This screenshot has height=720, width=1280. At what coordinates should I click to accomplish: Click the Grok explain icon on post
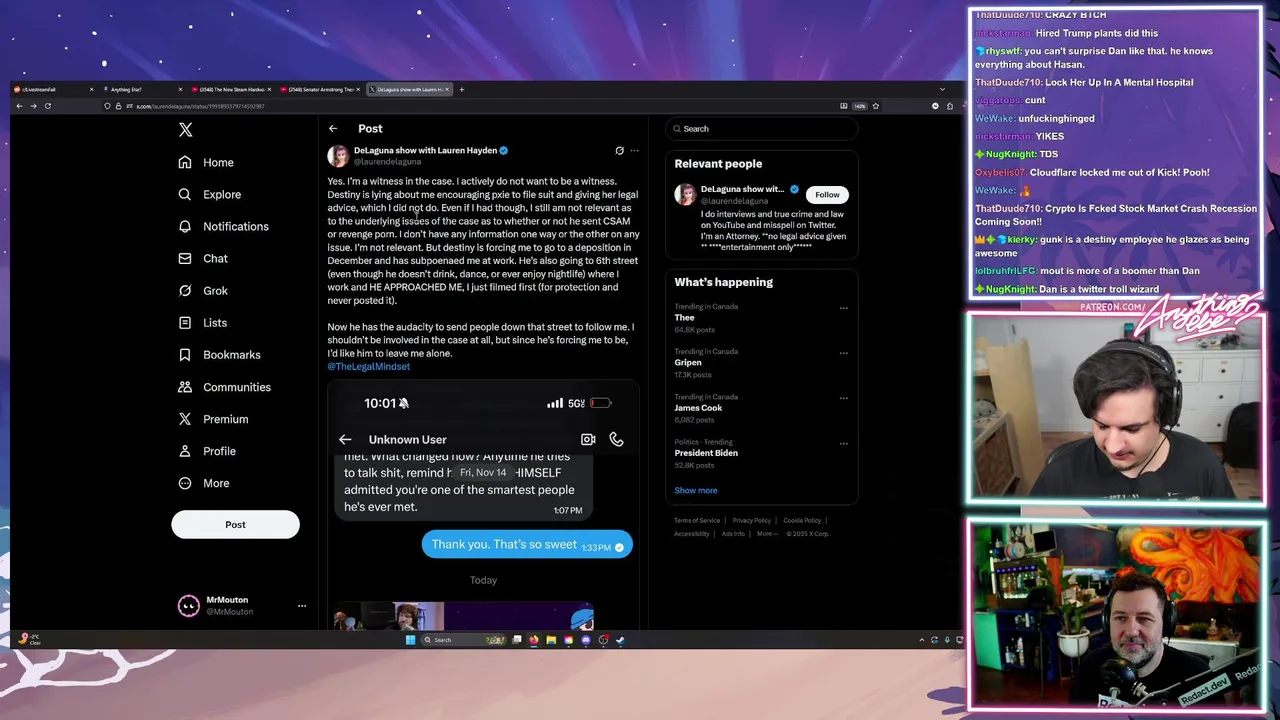point(619,151)
